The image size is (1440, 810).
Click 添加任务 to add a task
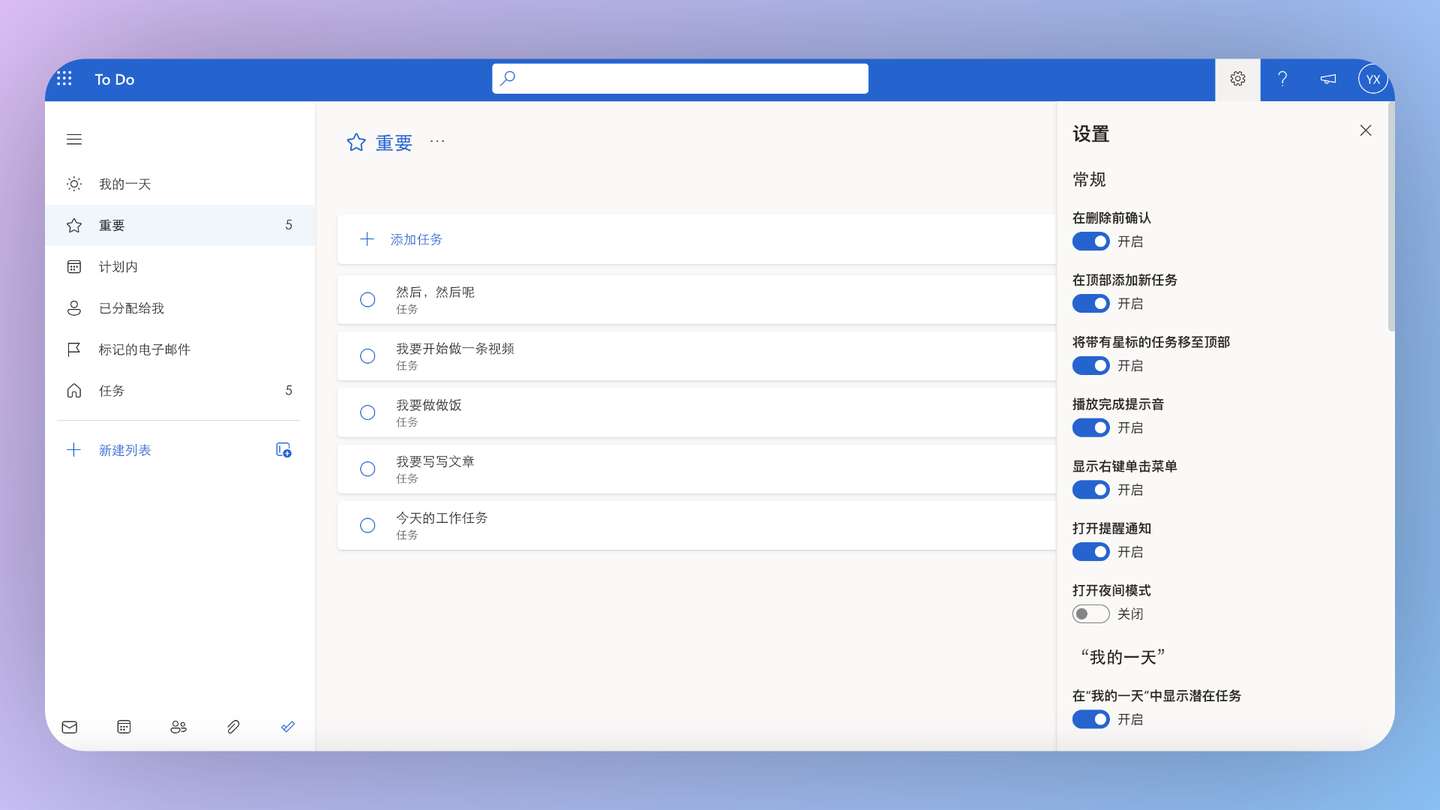pyautogui.click(x=416, y=239)
